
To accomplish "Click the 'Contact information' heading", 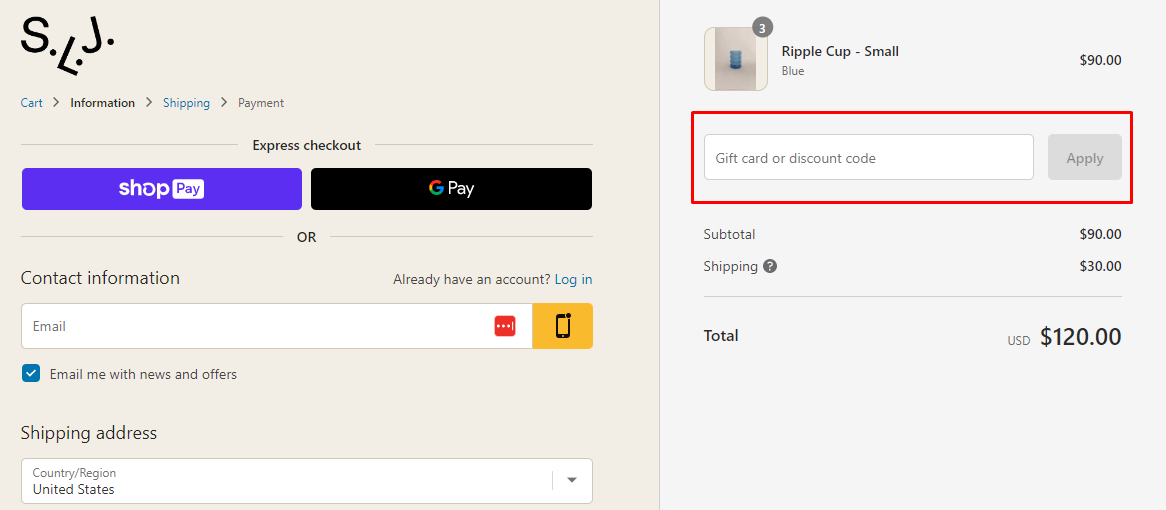I will (100, 278).
